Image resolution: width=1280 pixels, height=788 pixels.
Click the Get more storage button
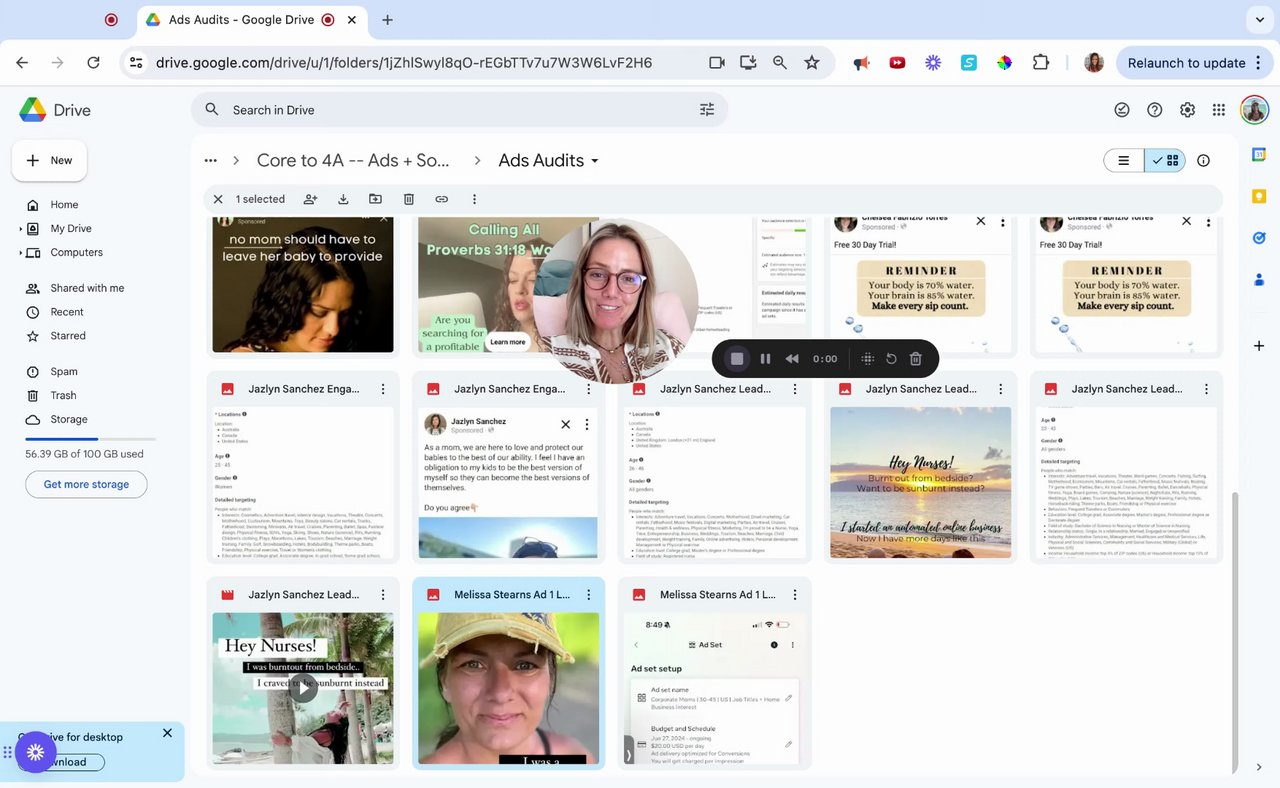point(86,485)
